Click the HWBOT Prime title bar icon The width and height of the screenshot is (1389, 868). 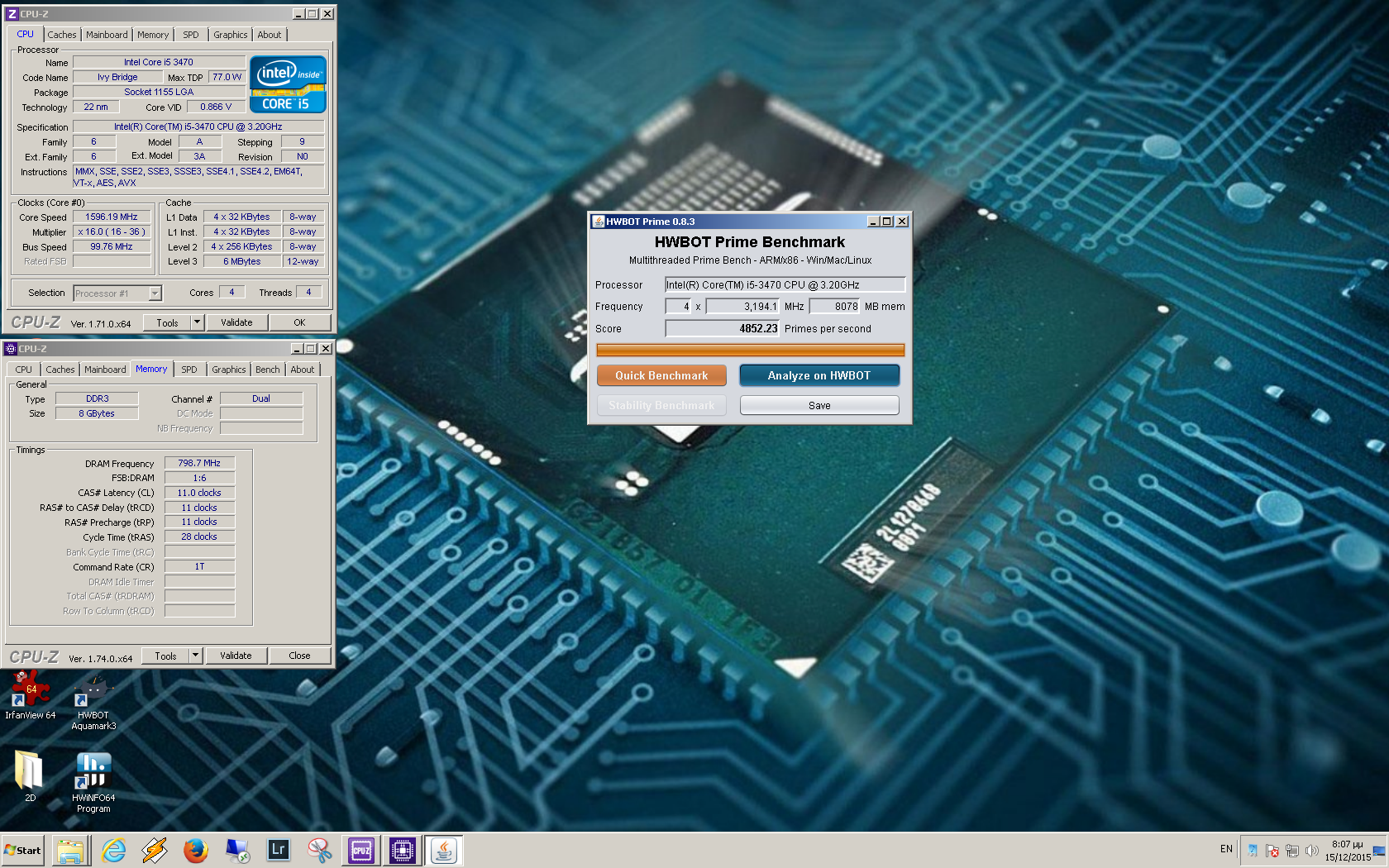pos(598,222)
